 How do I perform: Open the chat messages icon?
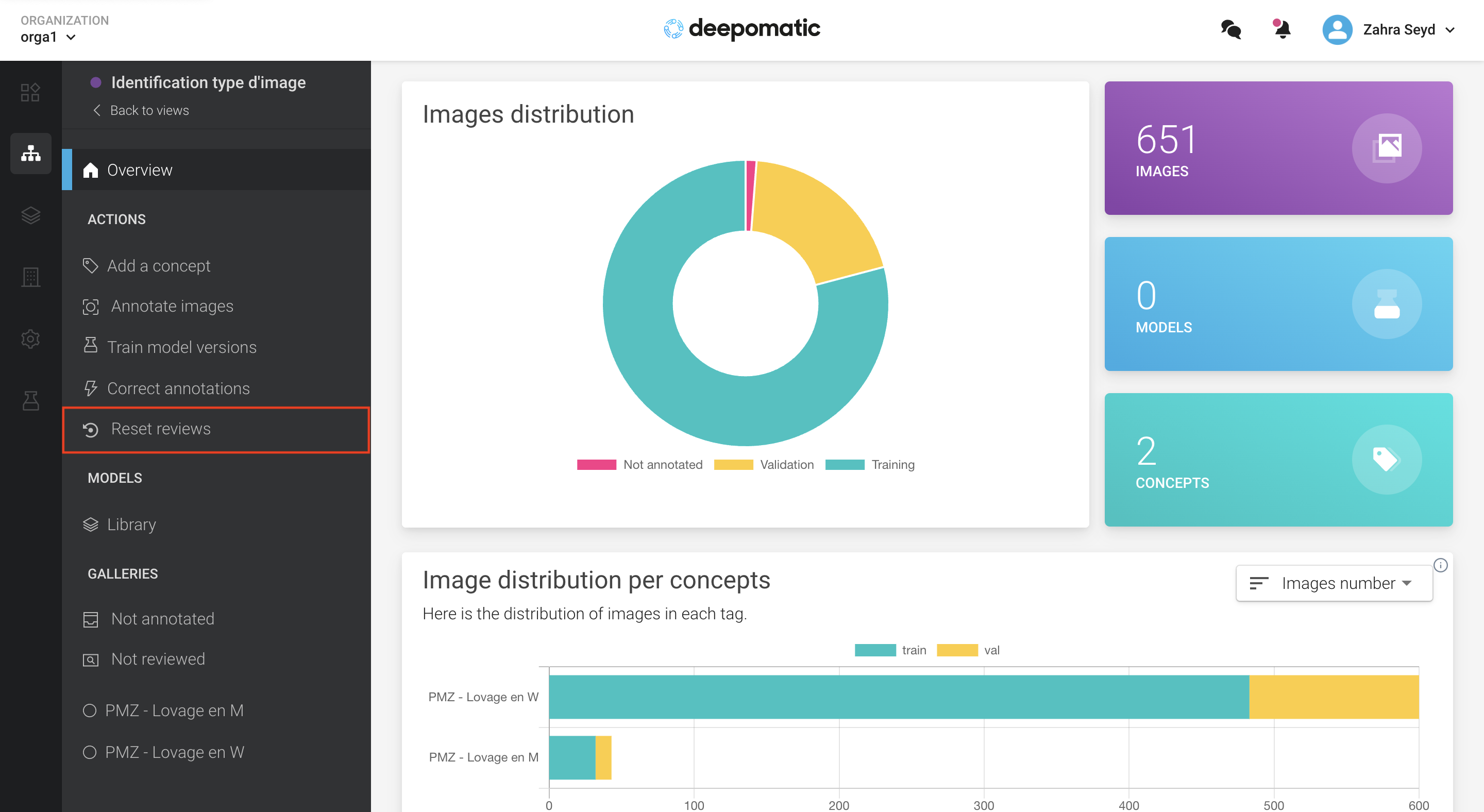pos(1230,29)
